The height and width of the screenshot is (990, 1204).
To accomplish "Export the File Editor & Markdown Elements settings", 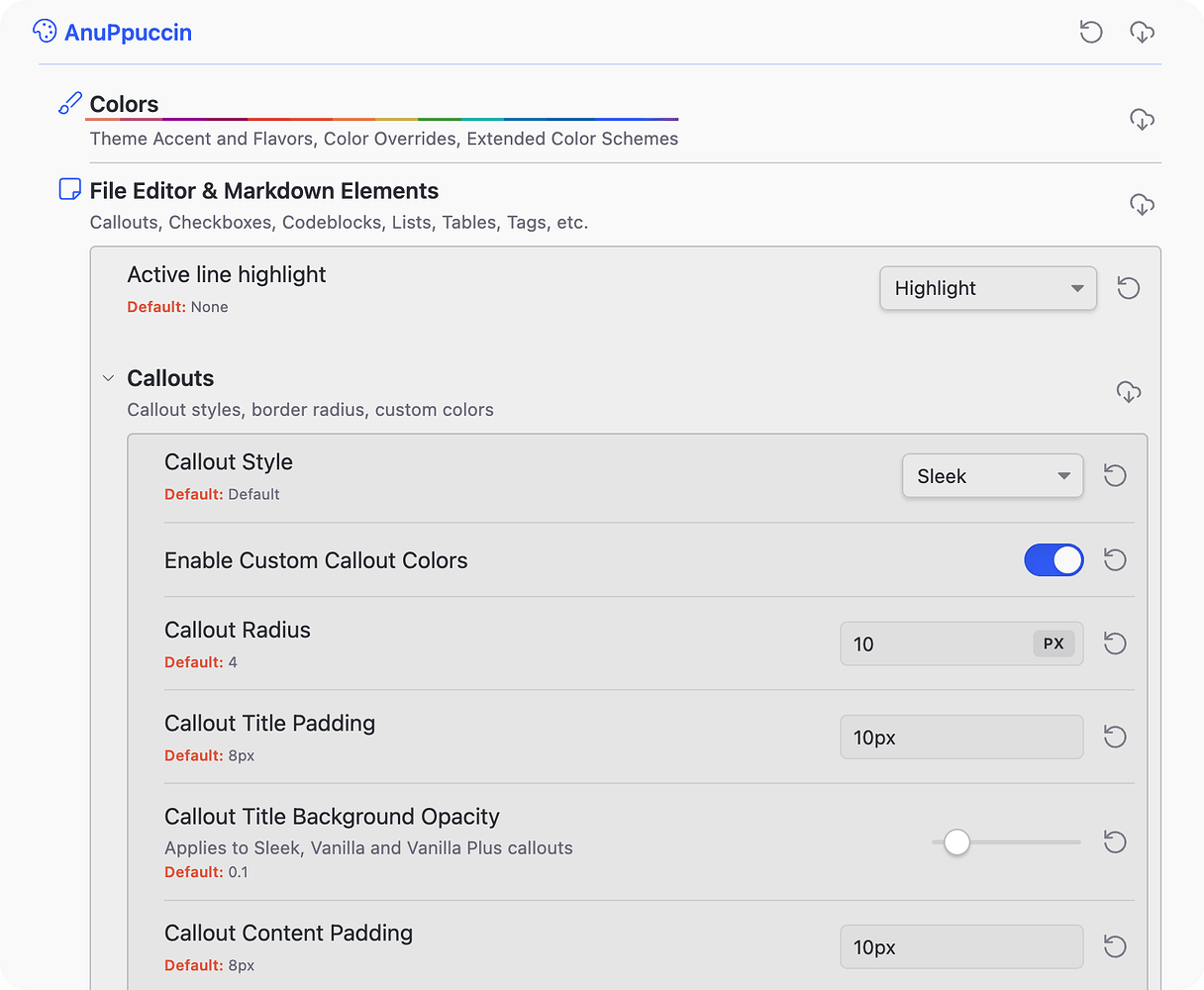I will pyautogui.click(x=1143, y=204).
